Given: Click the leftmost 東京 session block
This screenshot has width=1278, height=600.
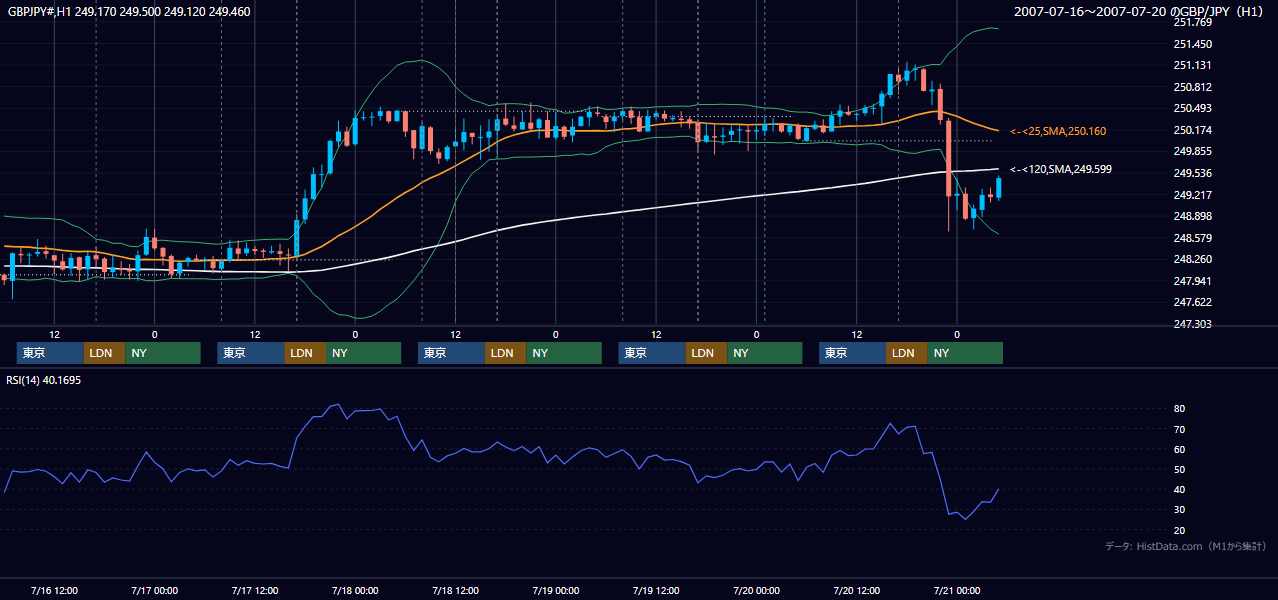Looking at the screenshot, I should point(50,353).
